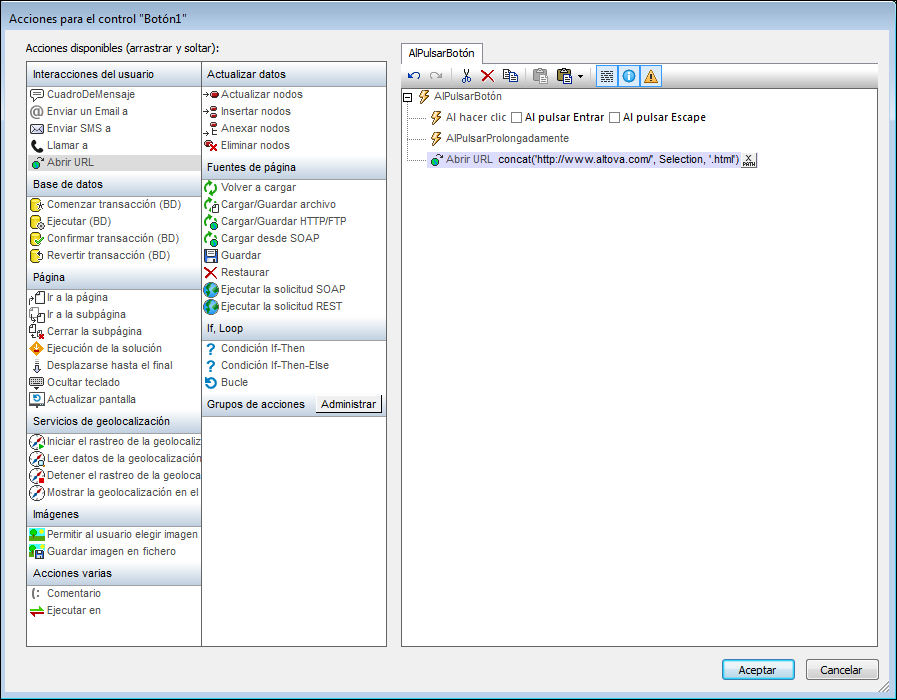Click the red X Delete toolbar icon
897x700 pixels.
click(x=487, y=75)
